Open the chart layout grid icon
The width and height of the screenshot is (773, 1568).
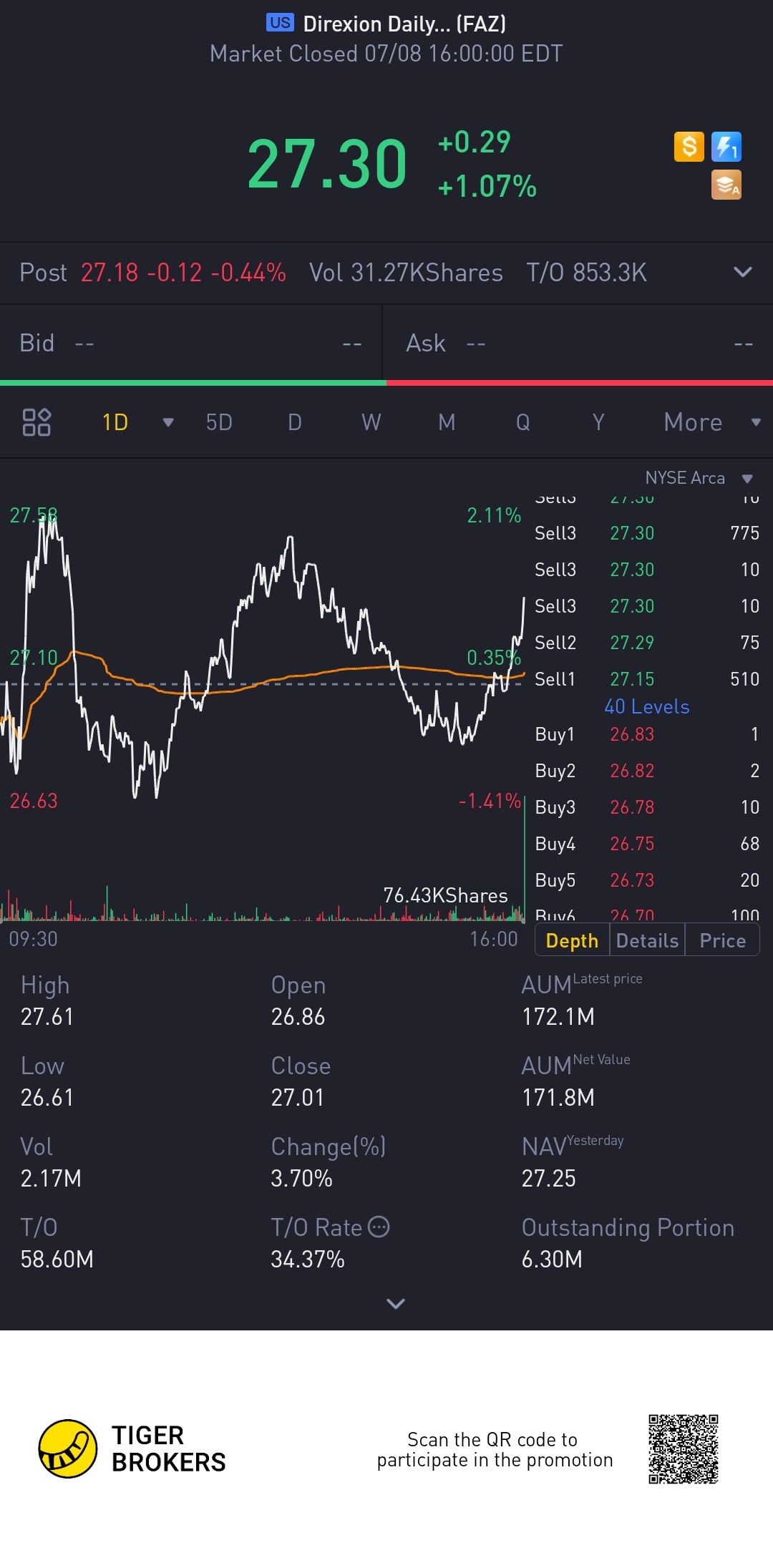point(37,422)
